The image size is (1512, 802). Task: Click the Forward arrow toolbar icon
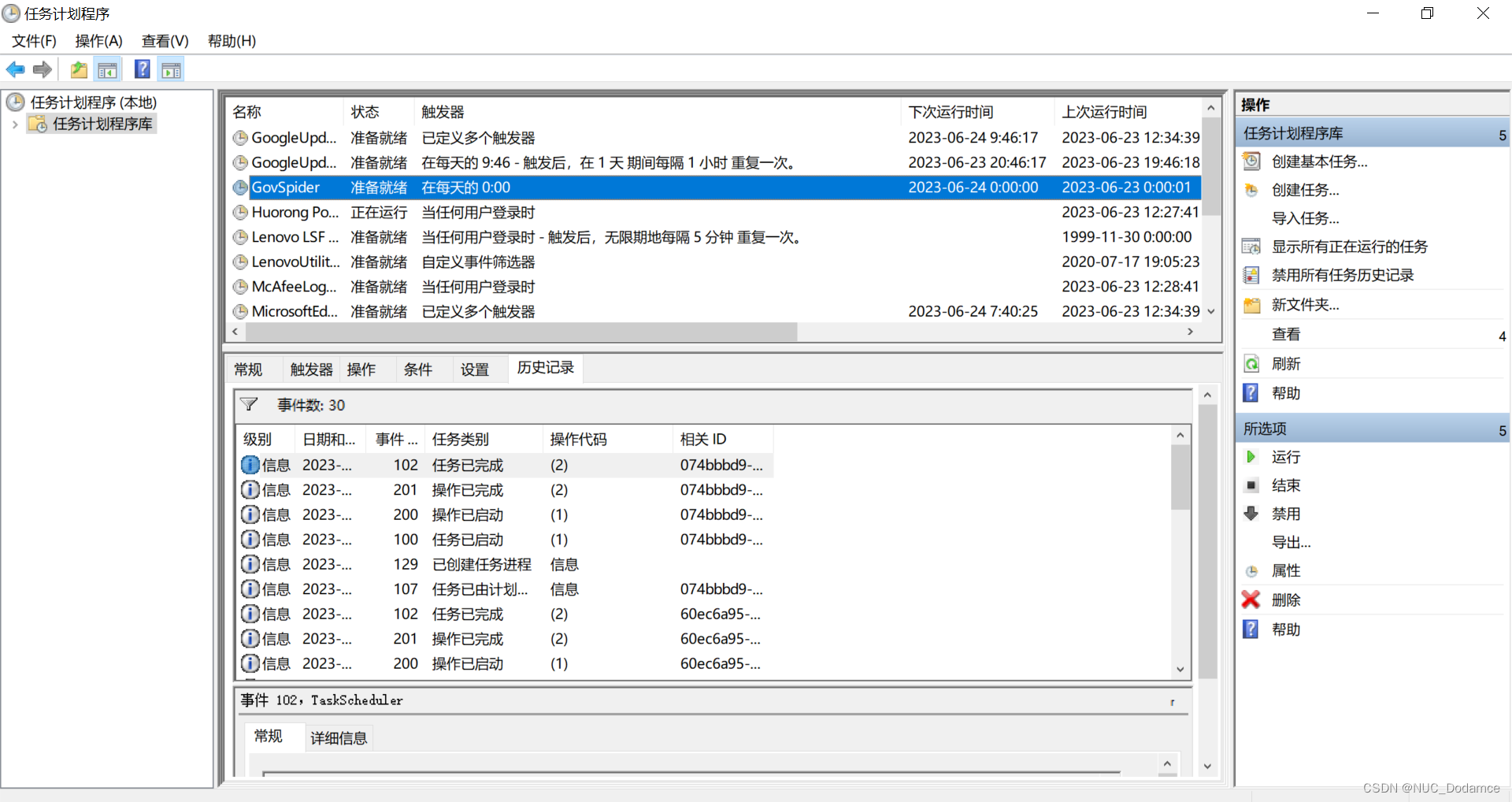tap(43, 69)
